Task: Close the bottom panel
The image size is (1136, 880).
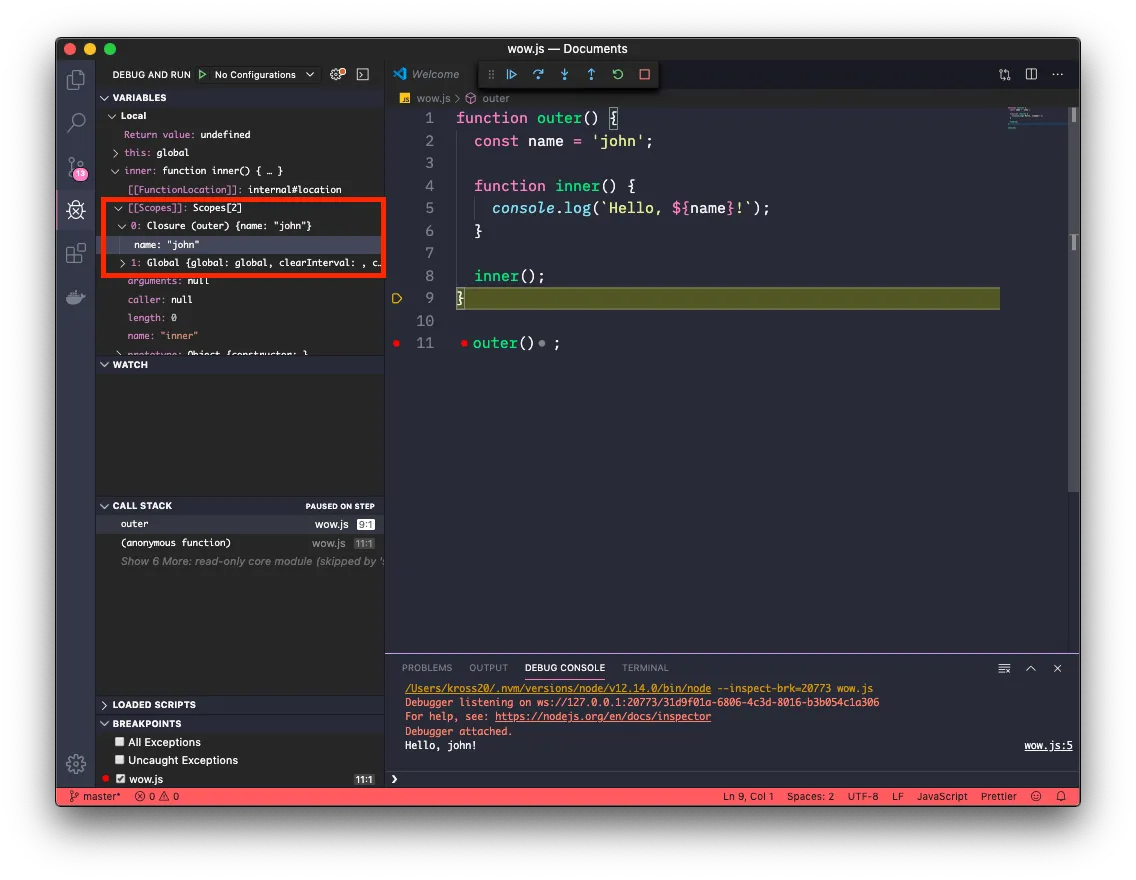Action: 1058,669
